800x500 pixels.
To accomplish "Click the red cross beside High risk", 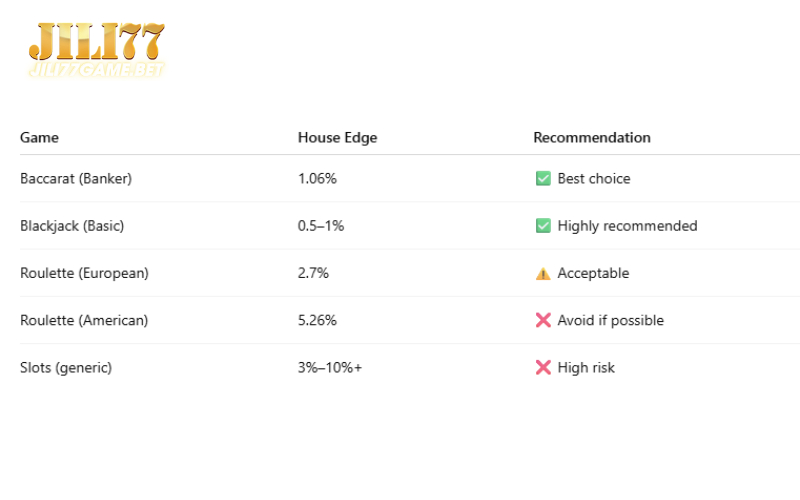I will [543, 367].
